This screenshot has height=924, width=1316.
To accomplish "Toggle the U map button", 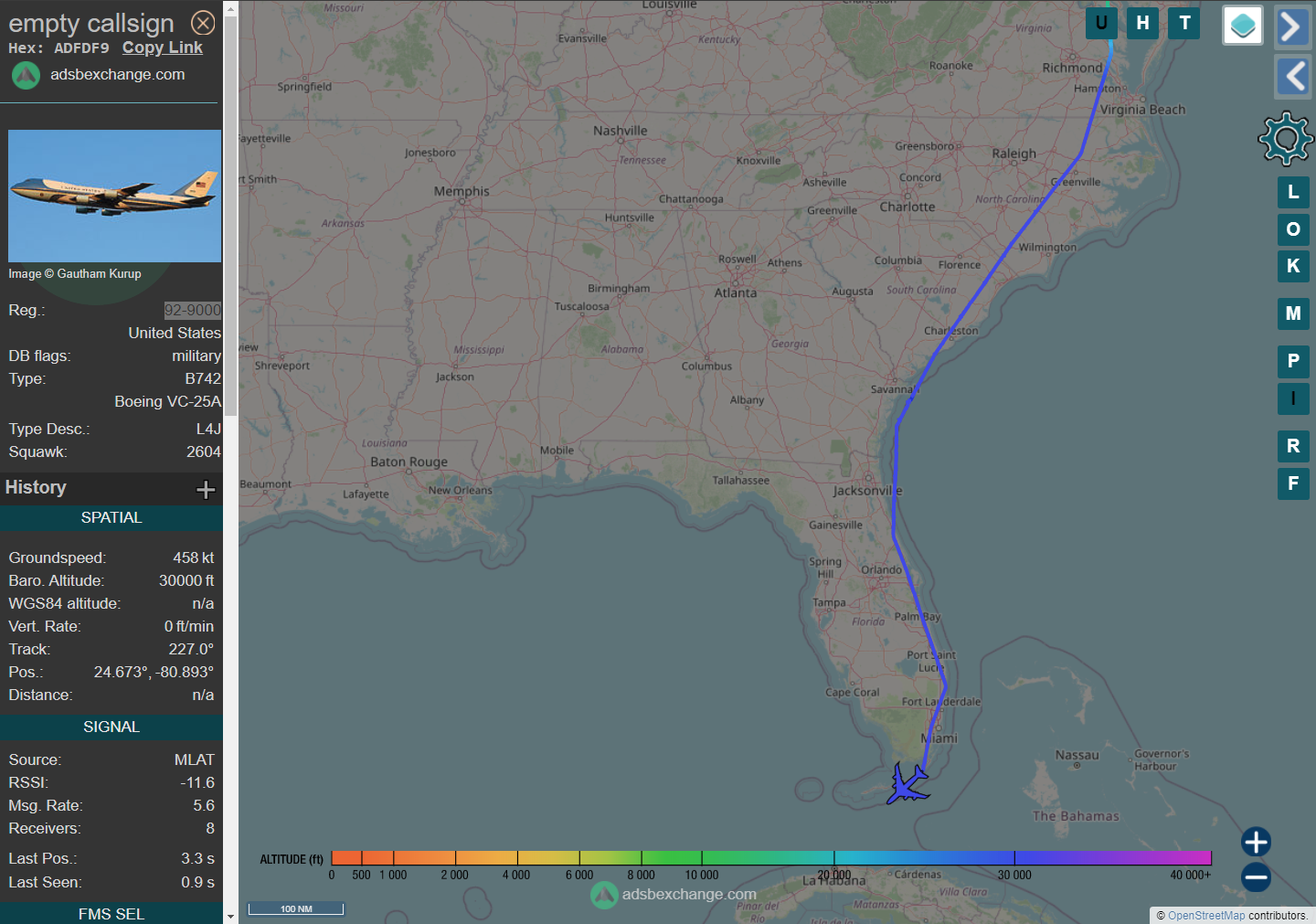I will tap(1101, 23).
